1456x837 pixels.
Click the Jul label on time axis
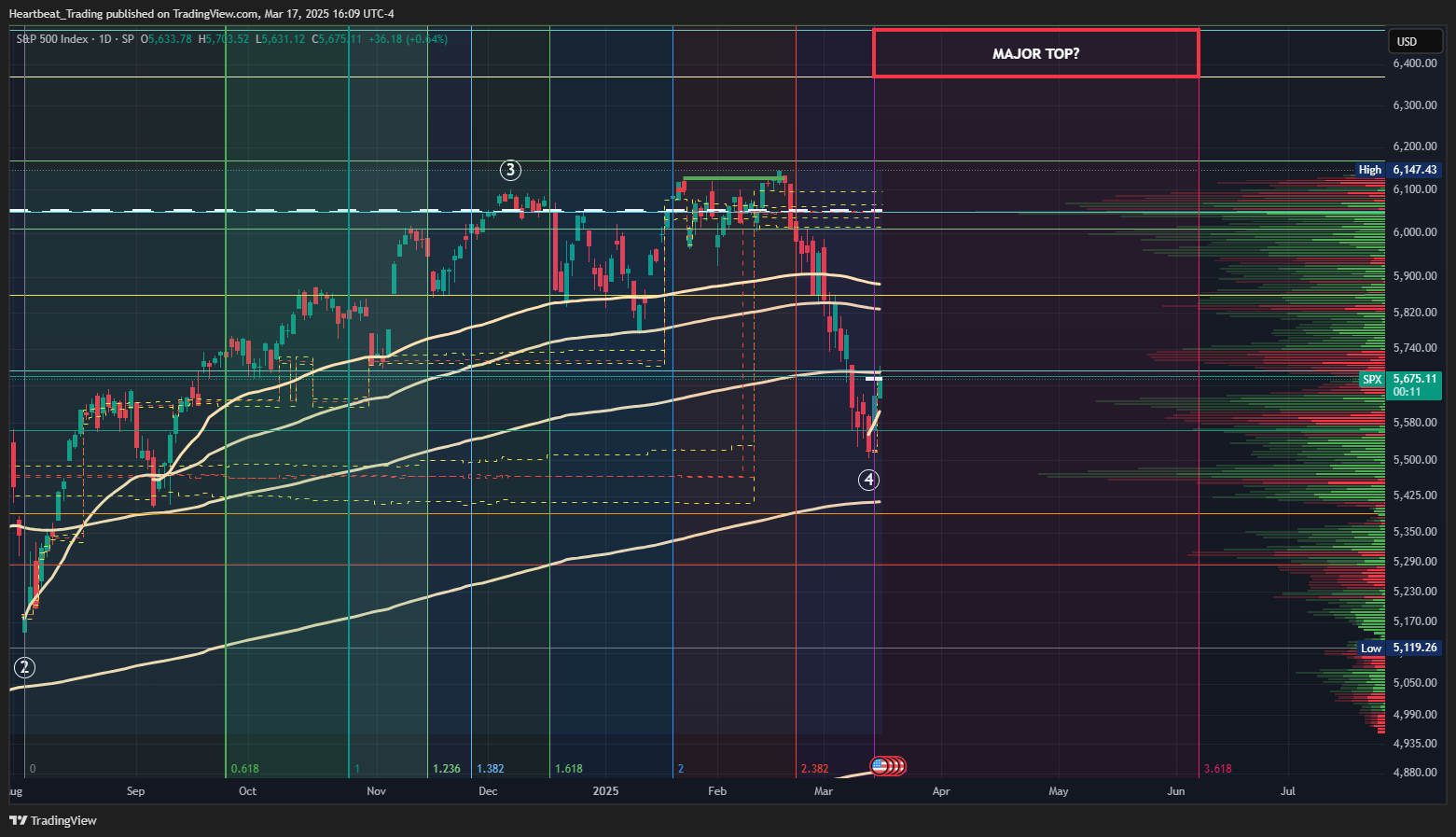[1288, 791]
